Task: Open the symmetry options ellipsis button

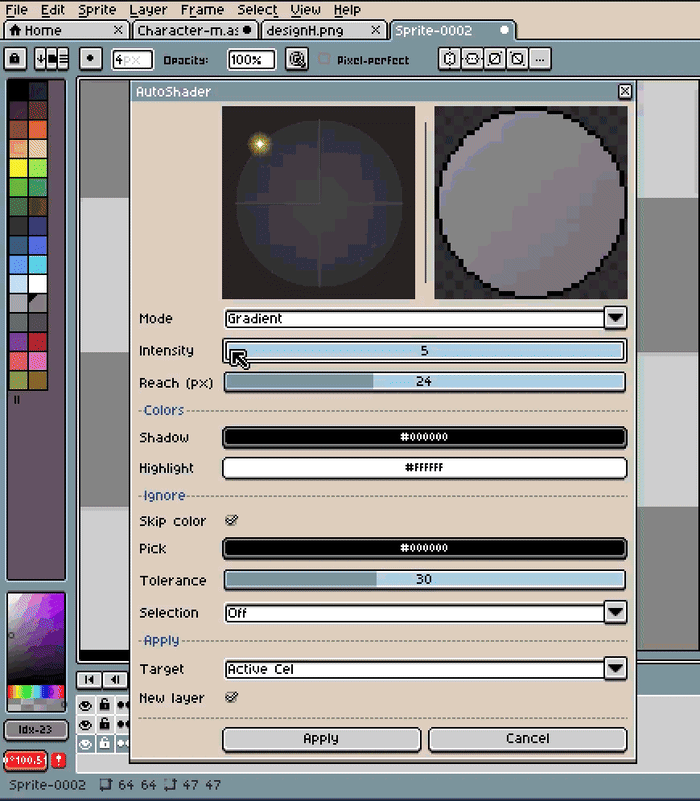Action: (540, 59)
